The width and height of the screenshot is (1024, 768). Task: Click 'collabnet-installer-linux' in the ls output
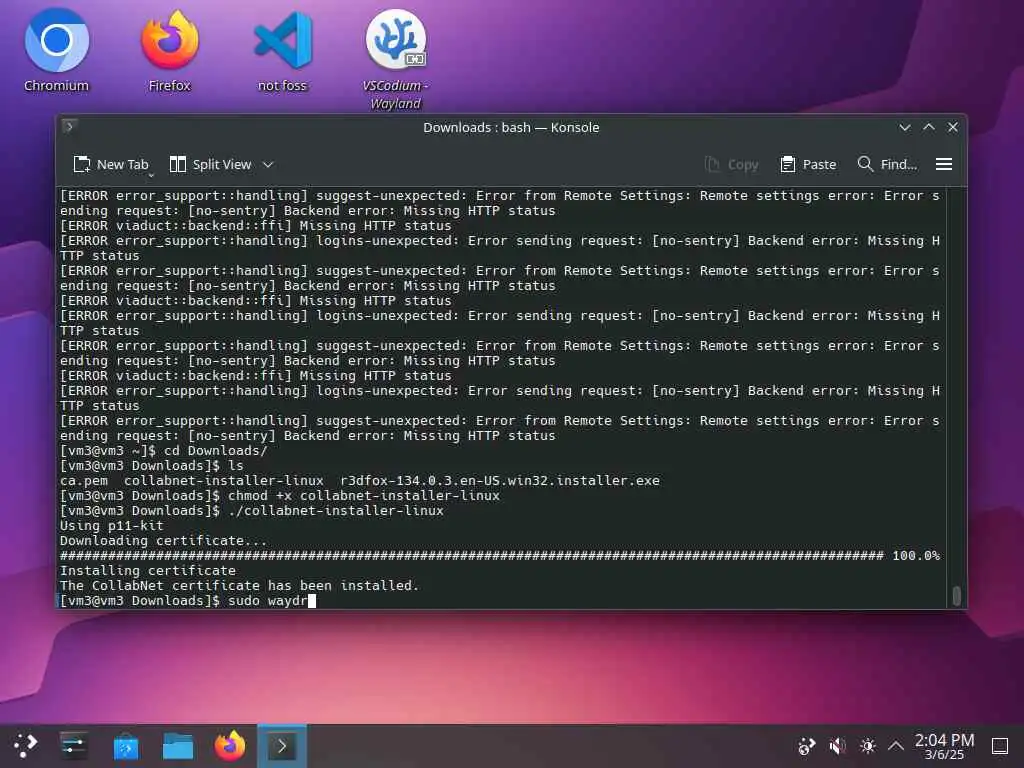click(223, 481)
